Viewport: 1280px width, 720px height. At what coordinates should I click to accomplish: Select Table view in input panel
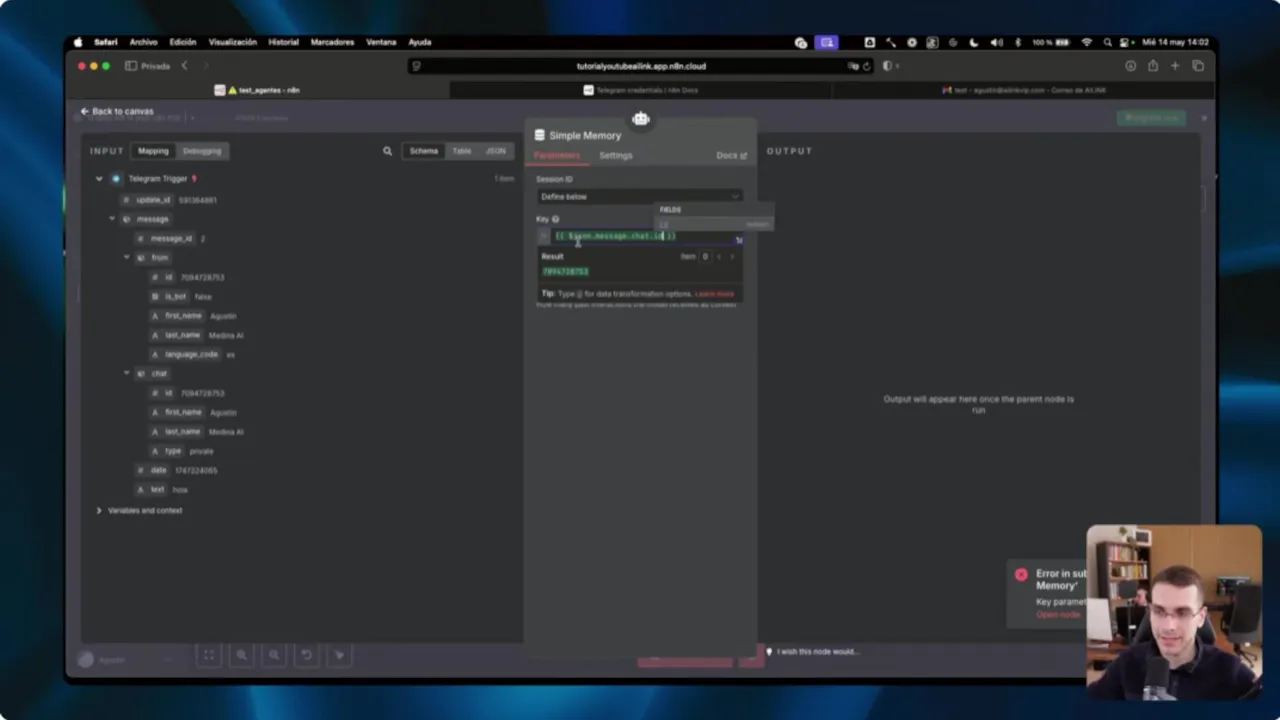tap(461, 151)
